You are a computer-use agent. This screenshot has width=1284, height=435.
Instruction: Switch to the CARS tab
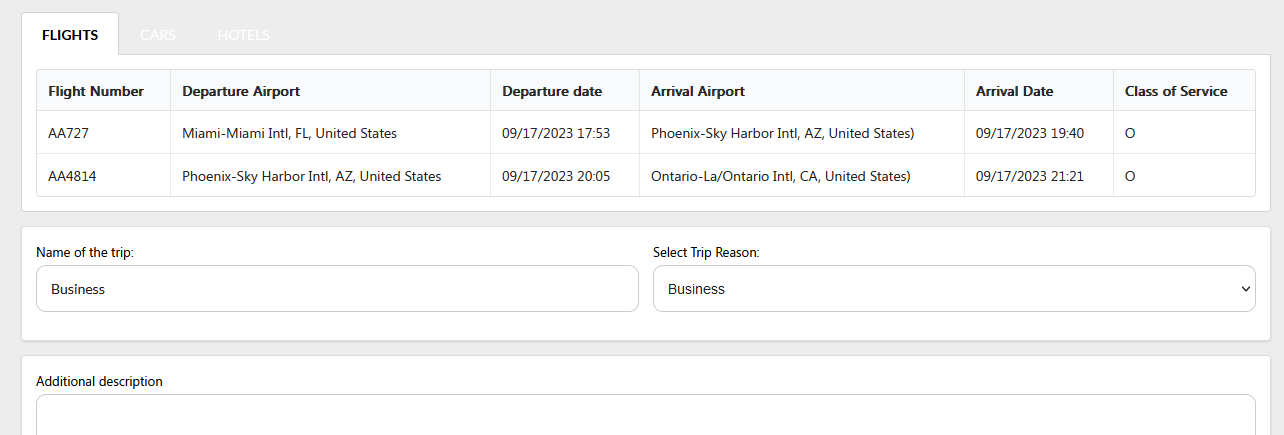158,35
